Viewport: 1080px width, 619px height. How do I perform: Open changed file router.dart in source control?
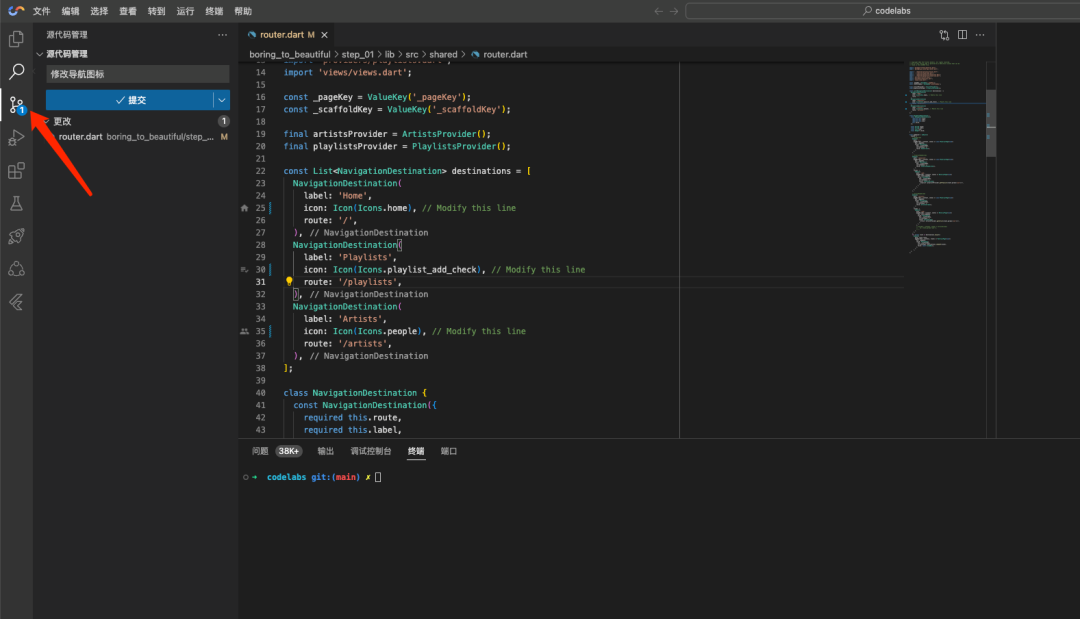click(138, 136)
